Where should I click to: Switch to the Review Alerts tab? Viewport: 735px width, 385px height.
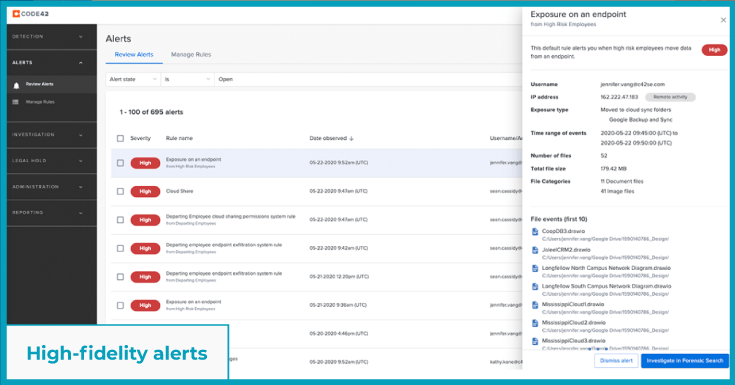(134, 54)
